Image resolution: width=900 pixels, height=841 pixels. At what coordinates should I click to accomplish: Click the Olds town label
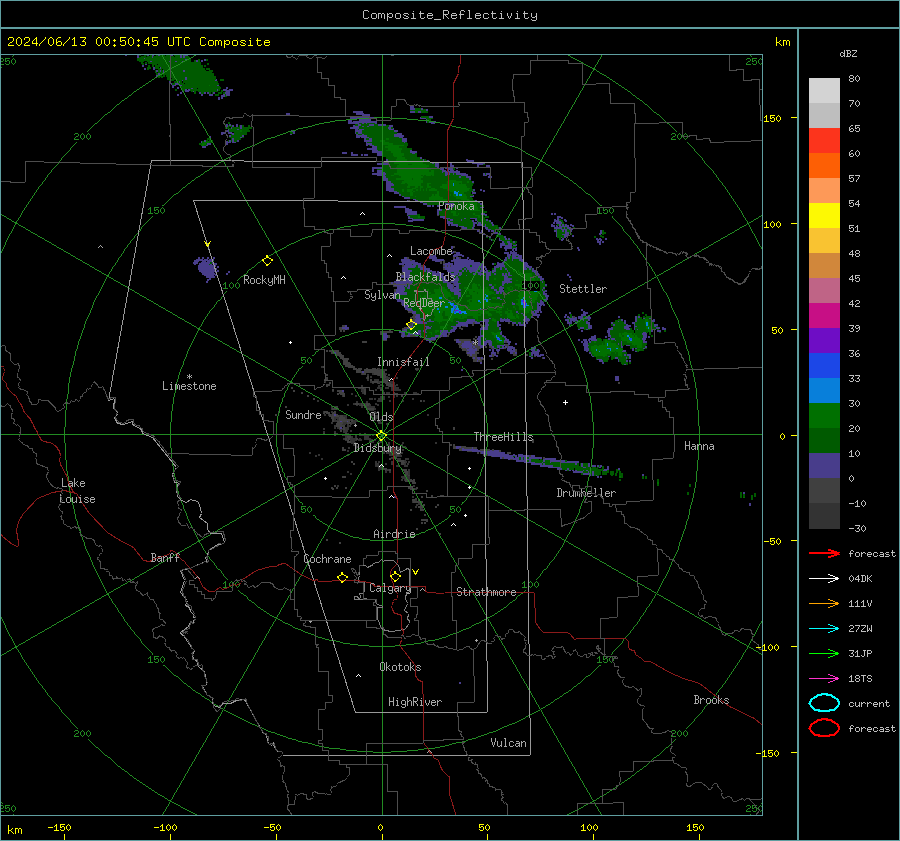pos(381,417)
